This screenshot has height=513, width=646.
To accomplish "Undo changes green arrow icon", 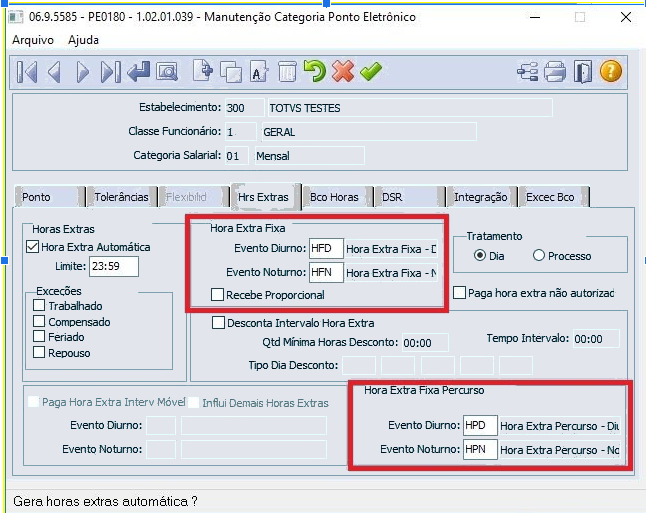I will pyautogui.click(x=315, y=71).
